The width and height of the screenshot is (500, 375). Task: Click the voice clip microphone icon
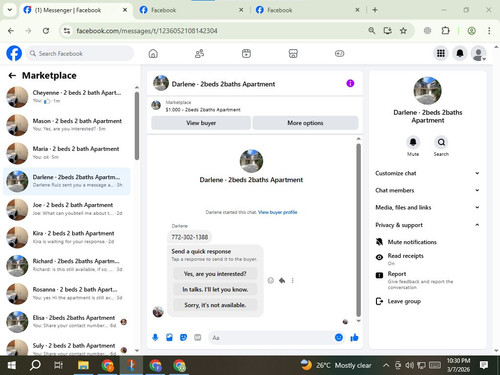155,338
